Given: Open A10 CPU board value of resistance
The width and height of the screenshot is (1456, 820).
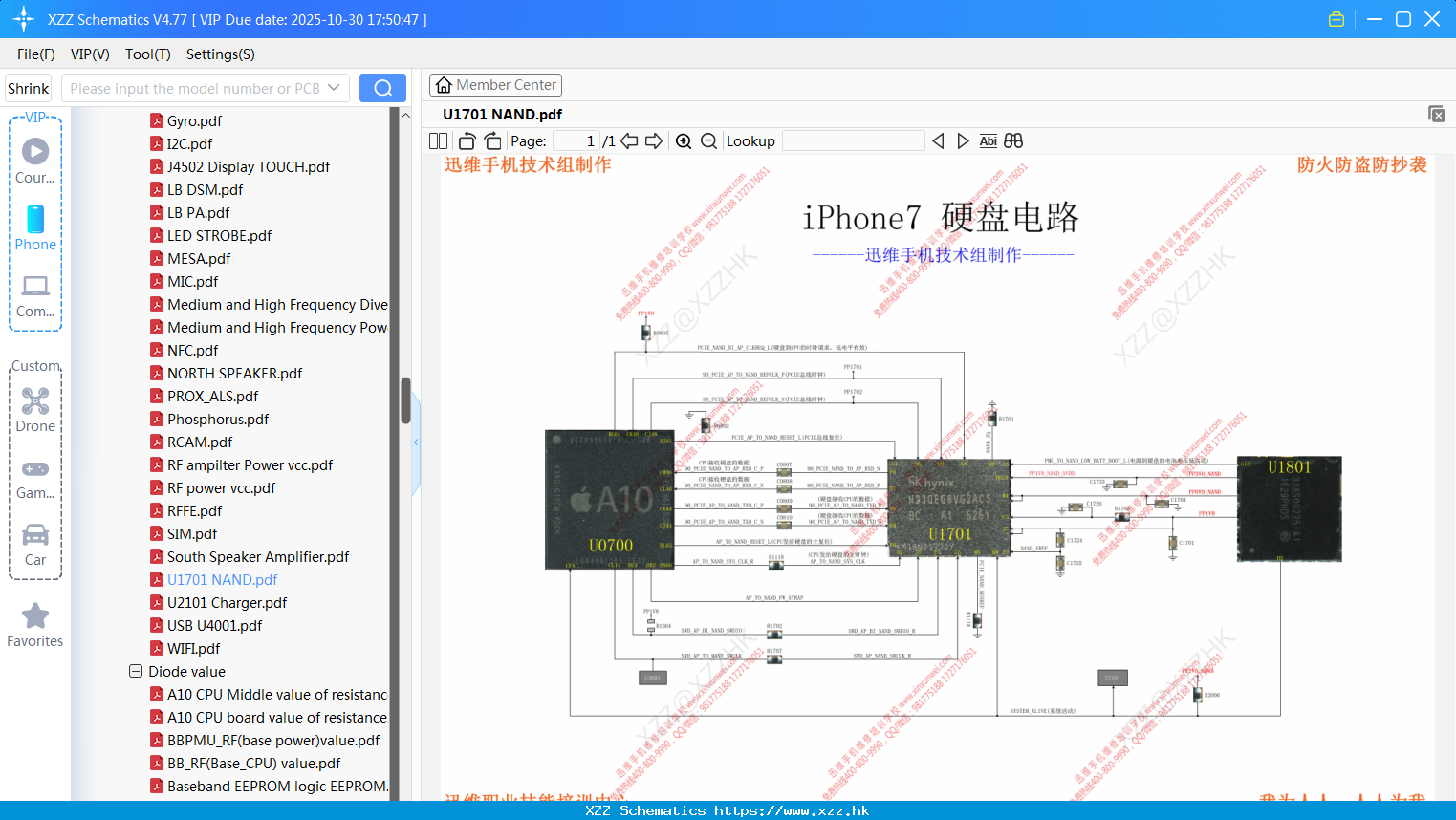Looking at the screenshot, I should tap(277, 717).
